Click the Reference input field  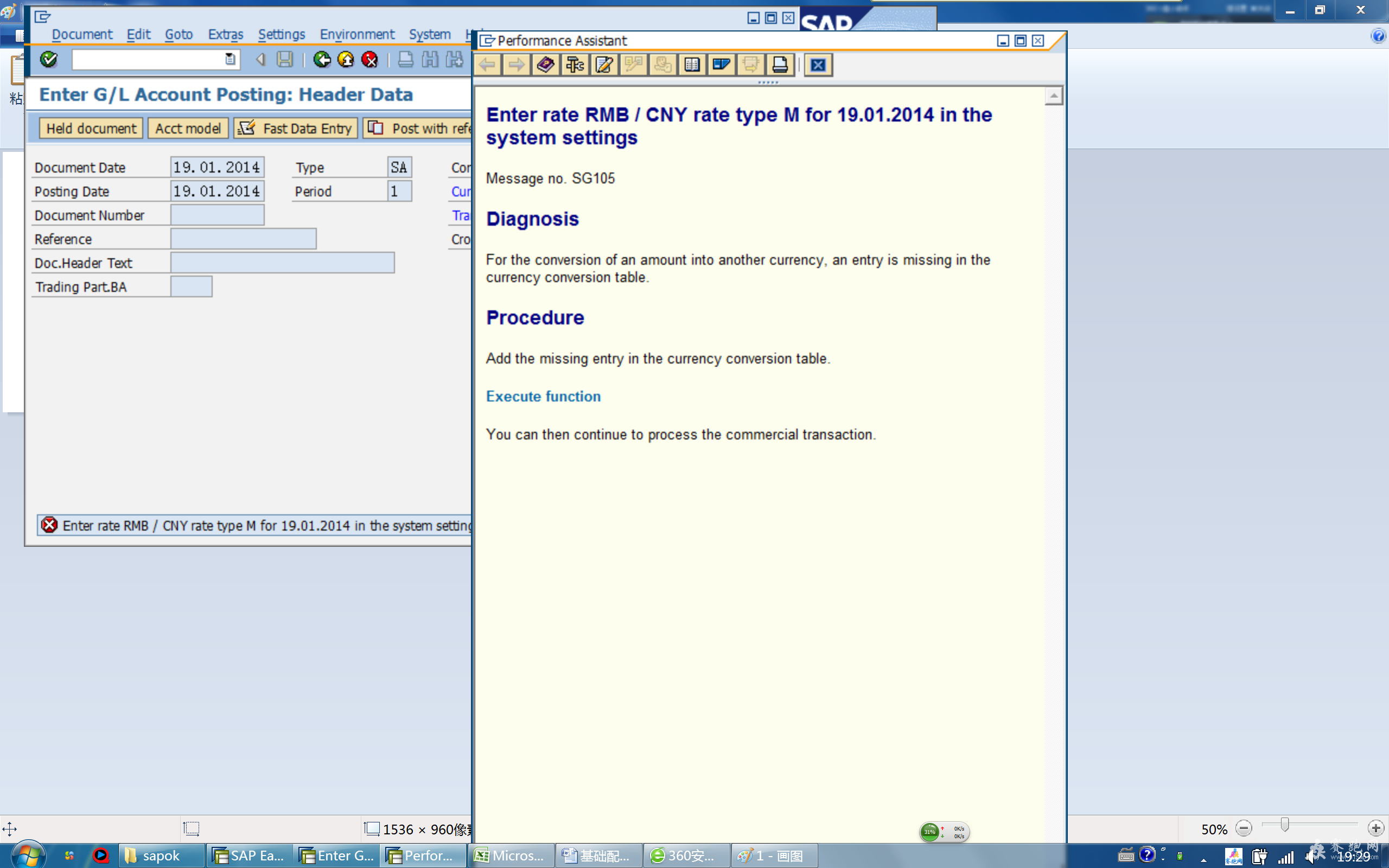[x=244, y=239]
